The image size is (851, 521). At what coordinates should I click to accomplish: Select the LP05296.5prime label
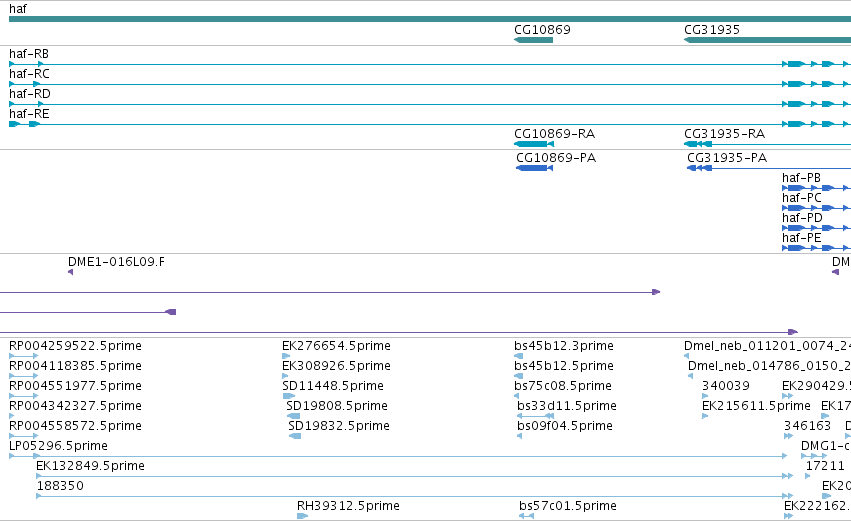click(x=58, y=447)
